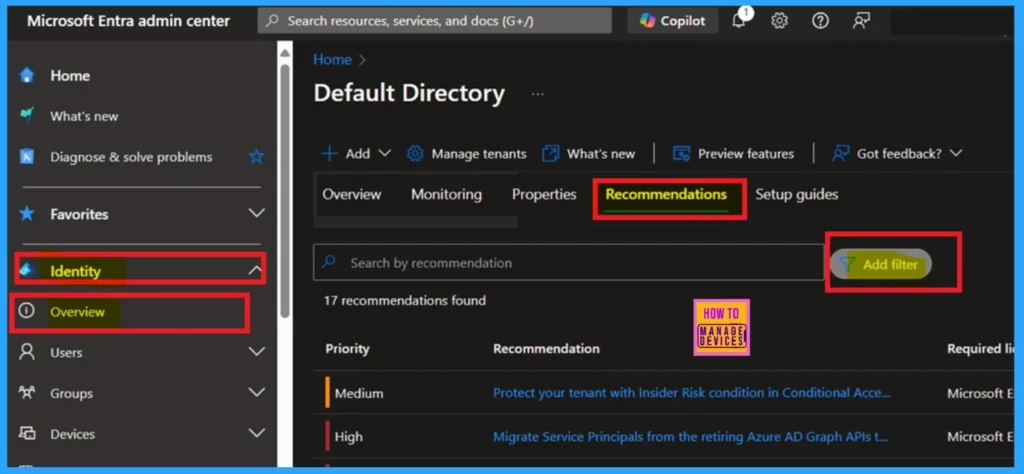Select the Recommendations tab
The image size is (1024, 474).
(666, 195)
